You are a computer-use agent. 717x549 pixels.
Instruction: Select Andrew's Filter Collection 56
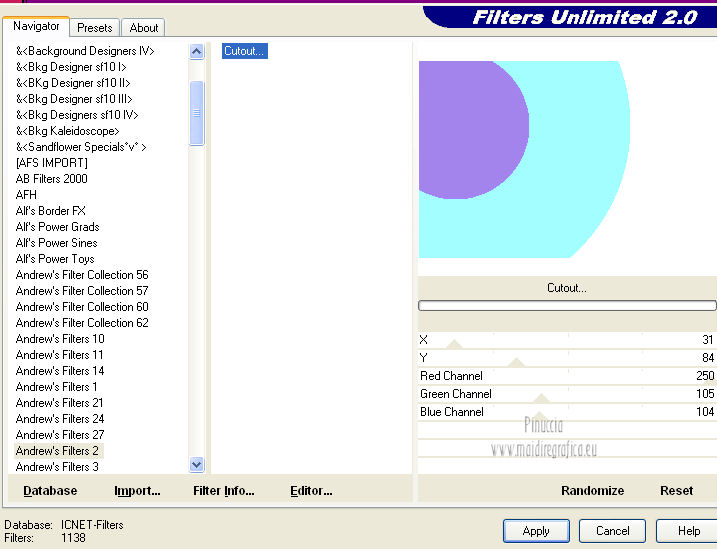[82, 275]
